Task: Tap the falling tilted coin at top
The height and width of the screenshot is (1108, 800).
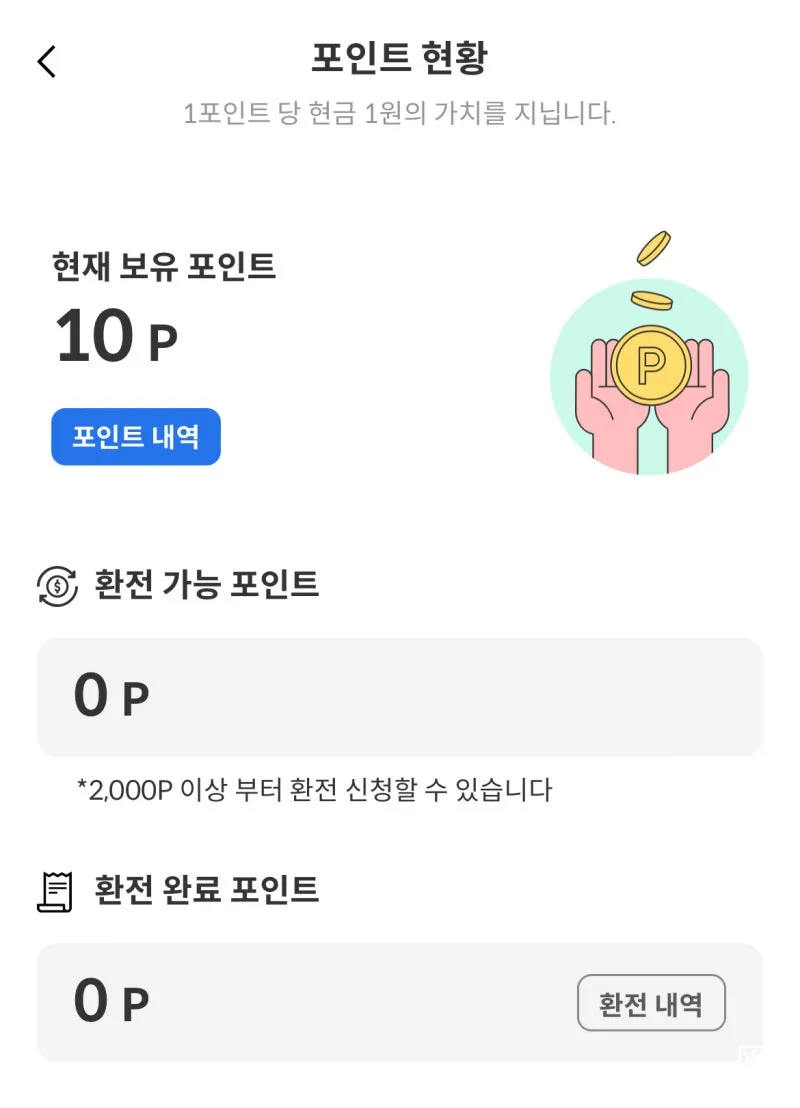Action: (x=654, y=248)
